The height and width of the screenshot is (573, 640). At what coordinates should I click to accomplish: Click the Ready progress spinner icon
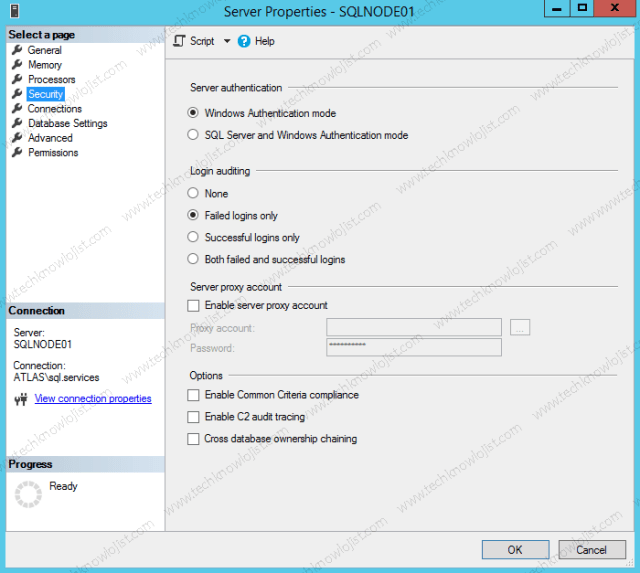point(28,494)
